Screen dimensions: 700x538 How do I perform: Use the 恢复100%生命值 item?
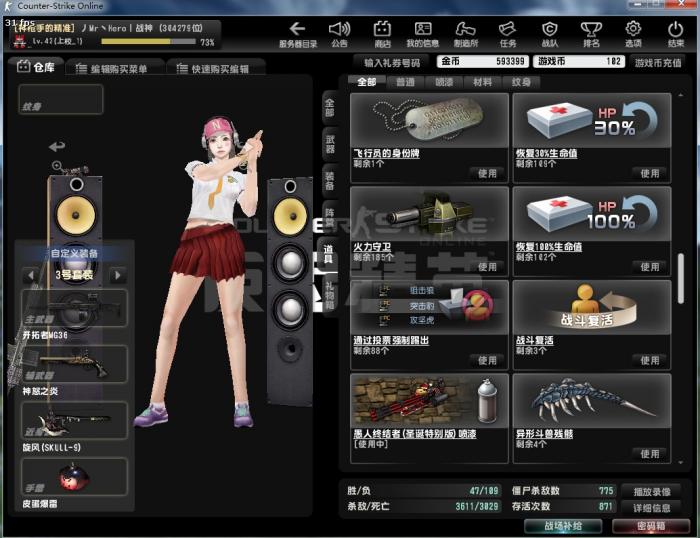650,267
